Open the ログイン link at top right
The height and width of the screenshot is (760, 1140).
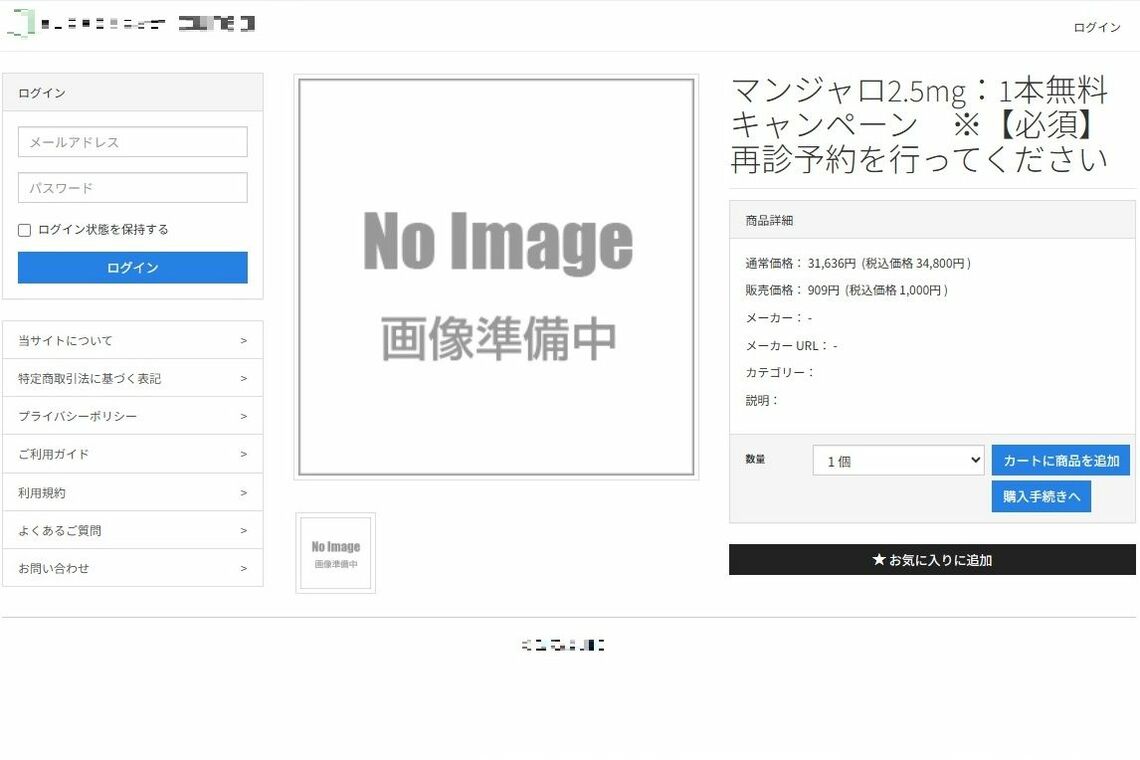[x=1097, y=27]
